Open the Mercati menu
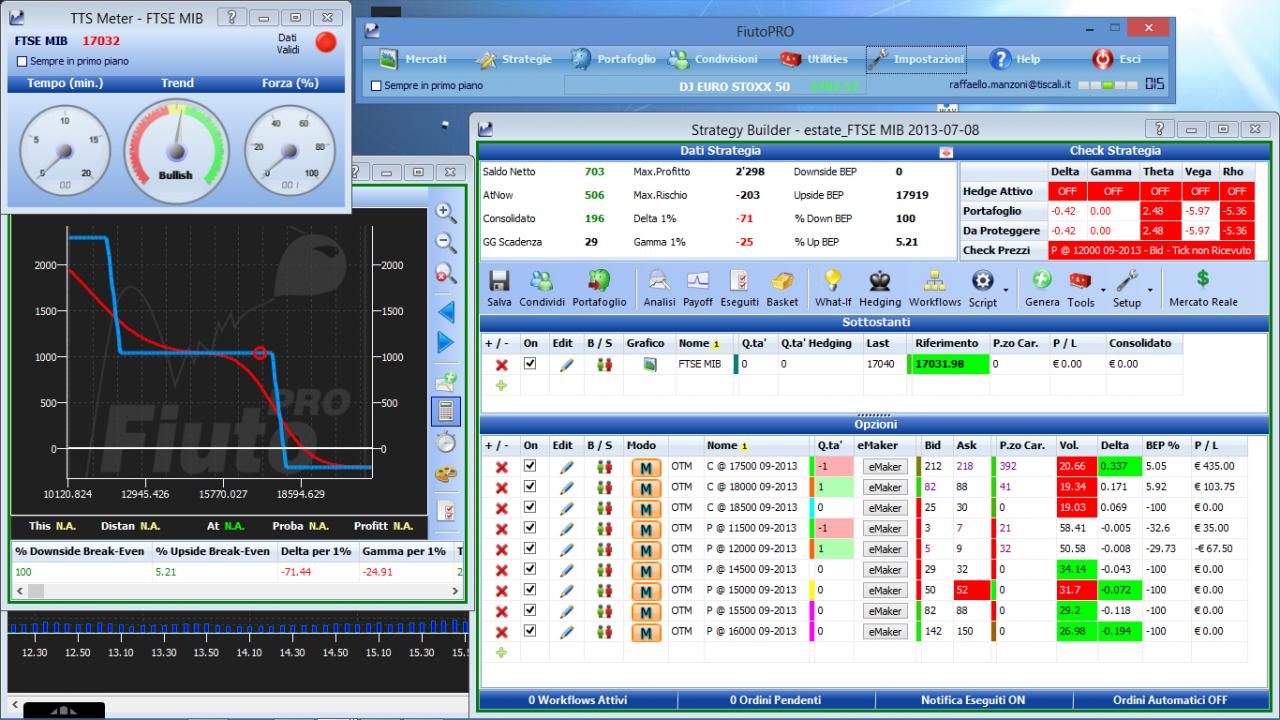 (x=413, y=59)
